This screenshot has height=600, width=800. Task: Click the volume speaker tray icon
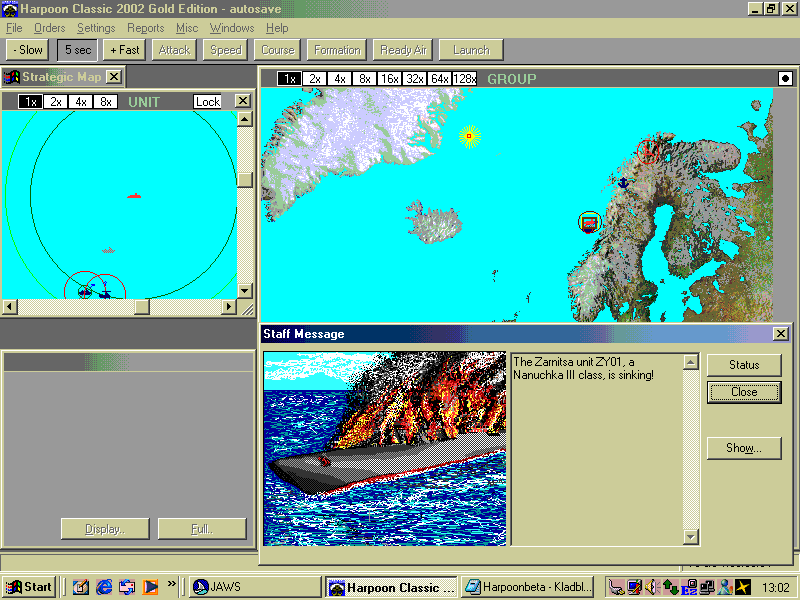pyautogui.click(x=652, y=587)
